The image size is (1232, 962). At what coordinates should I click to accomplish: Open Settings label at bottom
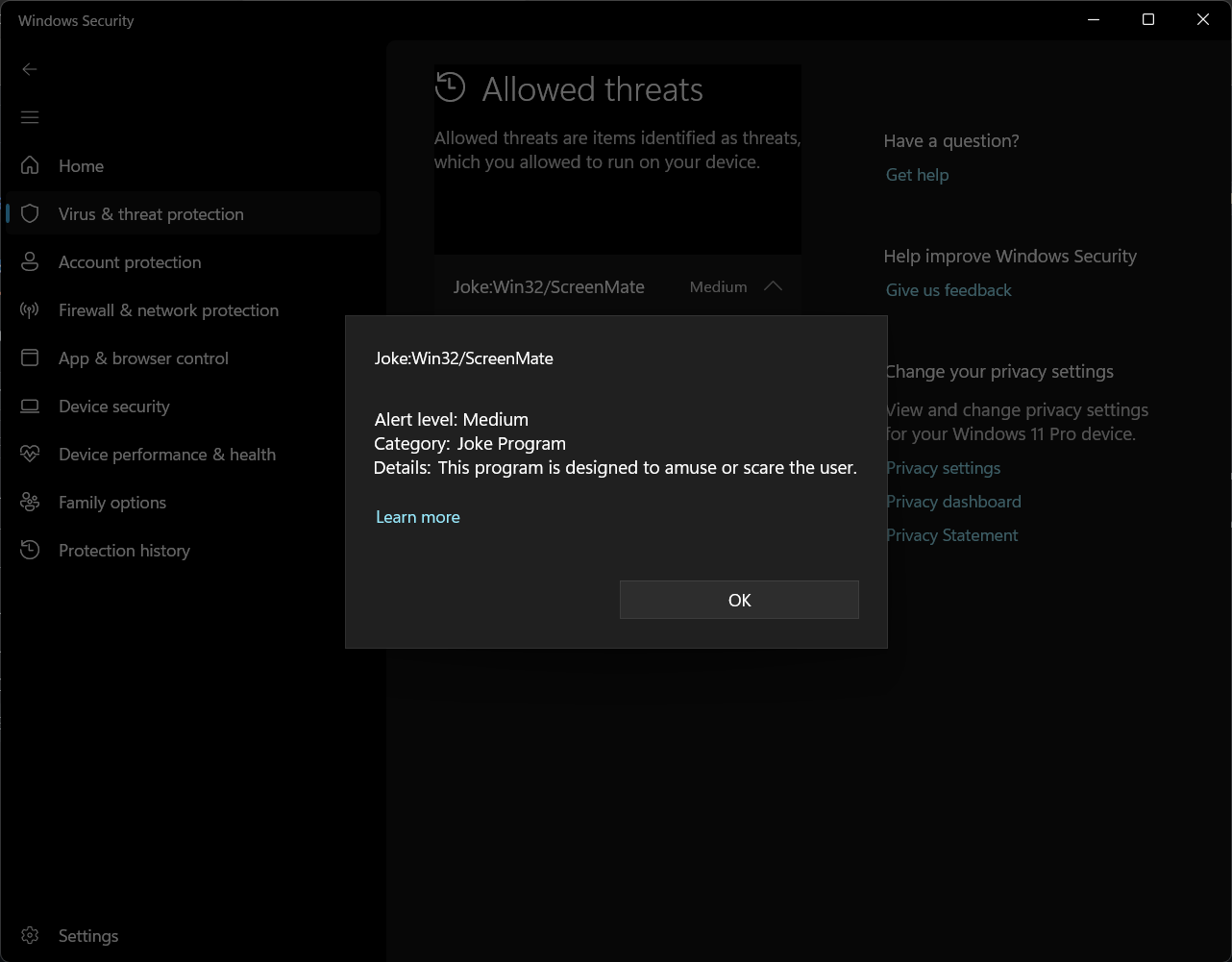[x=88, y=936]
